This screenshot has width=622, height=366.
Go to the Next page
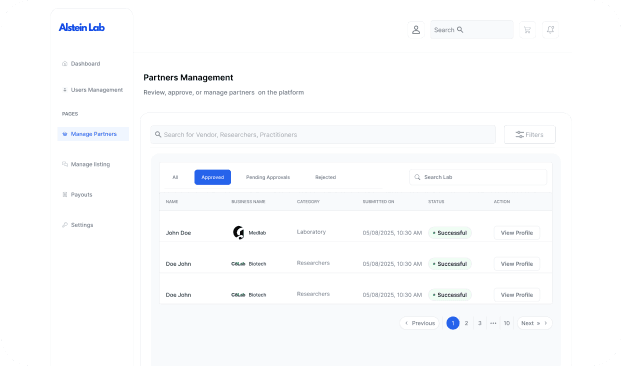[534, 323]
